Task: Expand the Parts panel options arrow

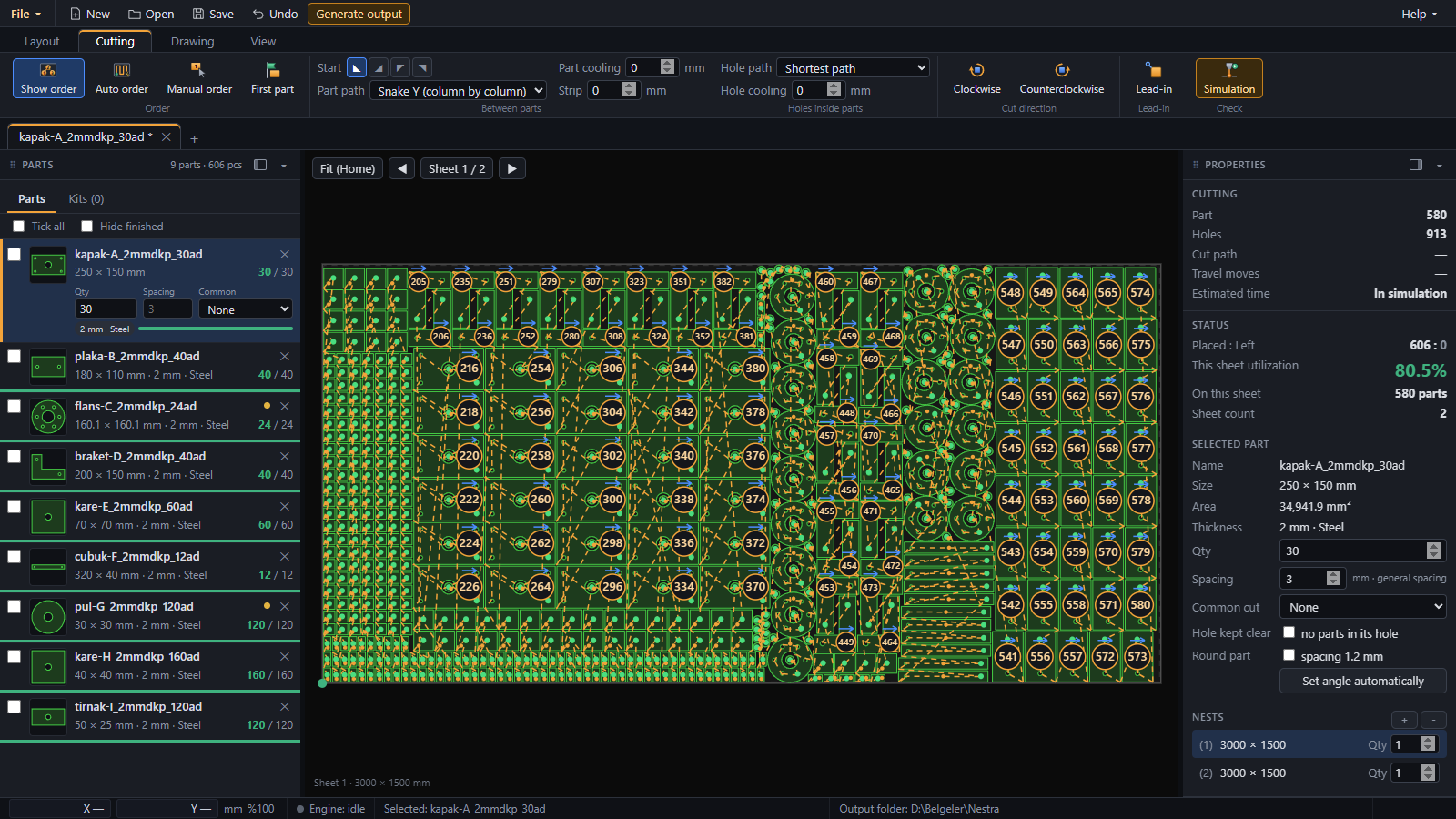Action: click(x=284, y=166)
